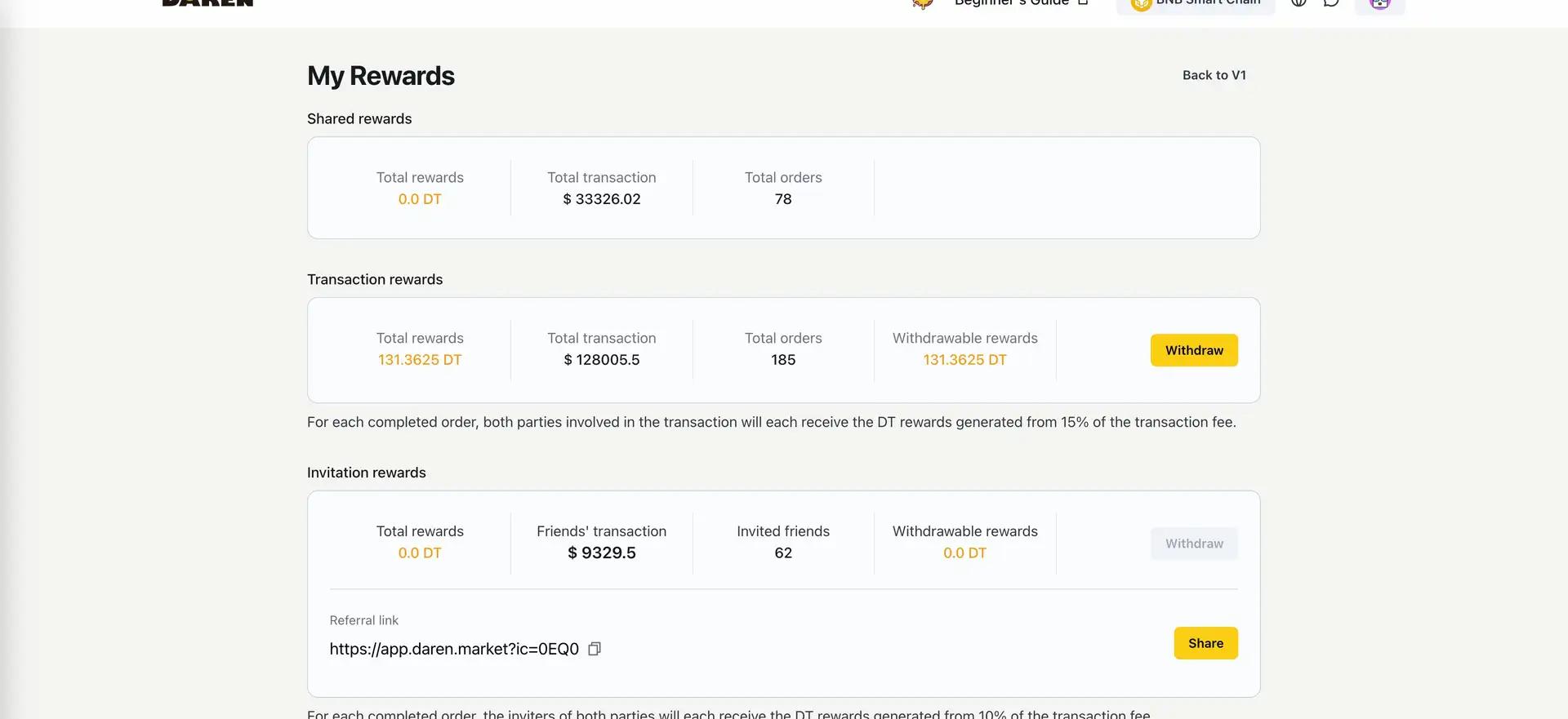Select the Shared rewards $ 33326.02 amount

click(x=602, y=199)
